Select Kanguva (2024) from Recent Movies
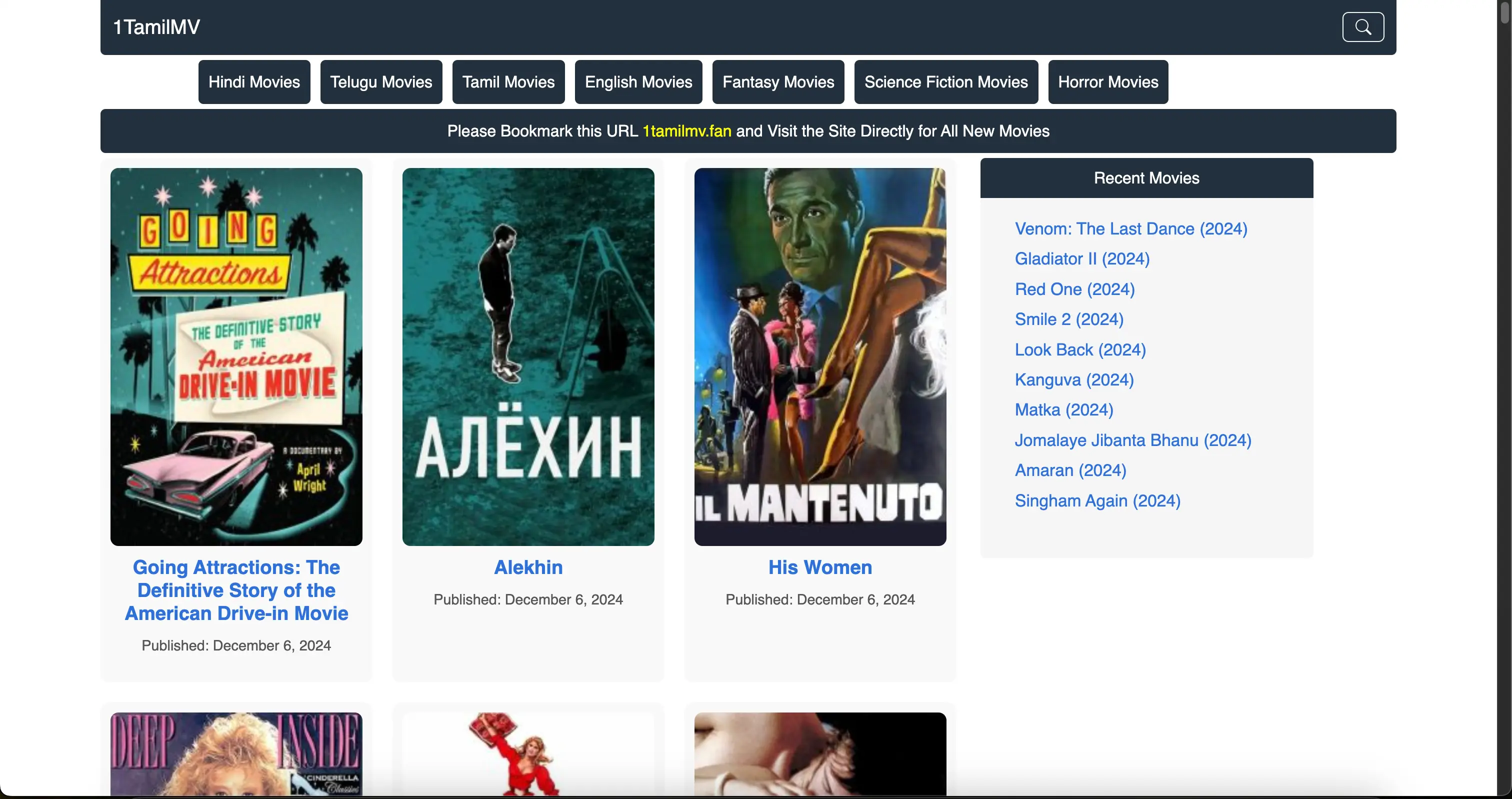 [1073, 380]
